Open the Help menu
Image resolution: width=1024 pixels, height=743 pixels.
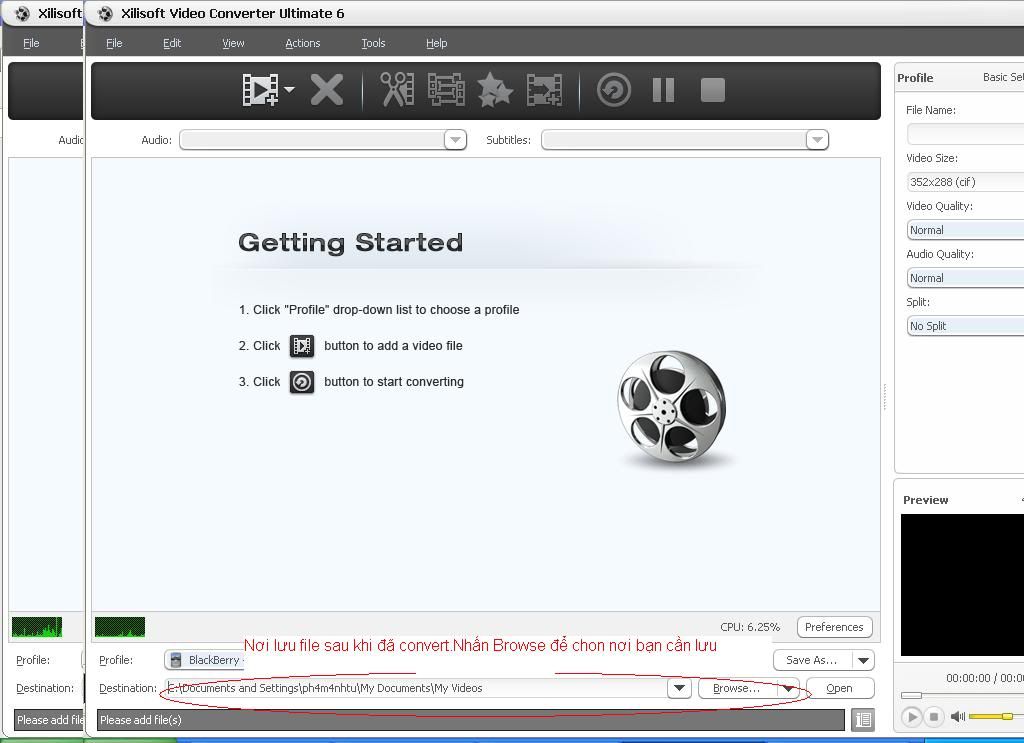tap(436, 43)
